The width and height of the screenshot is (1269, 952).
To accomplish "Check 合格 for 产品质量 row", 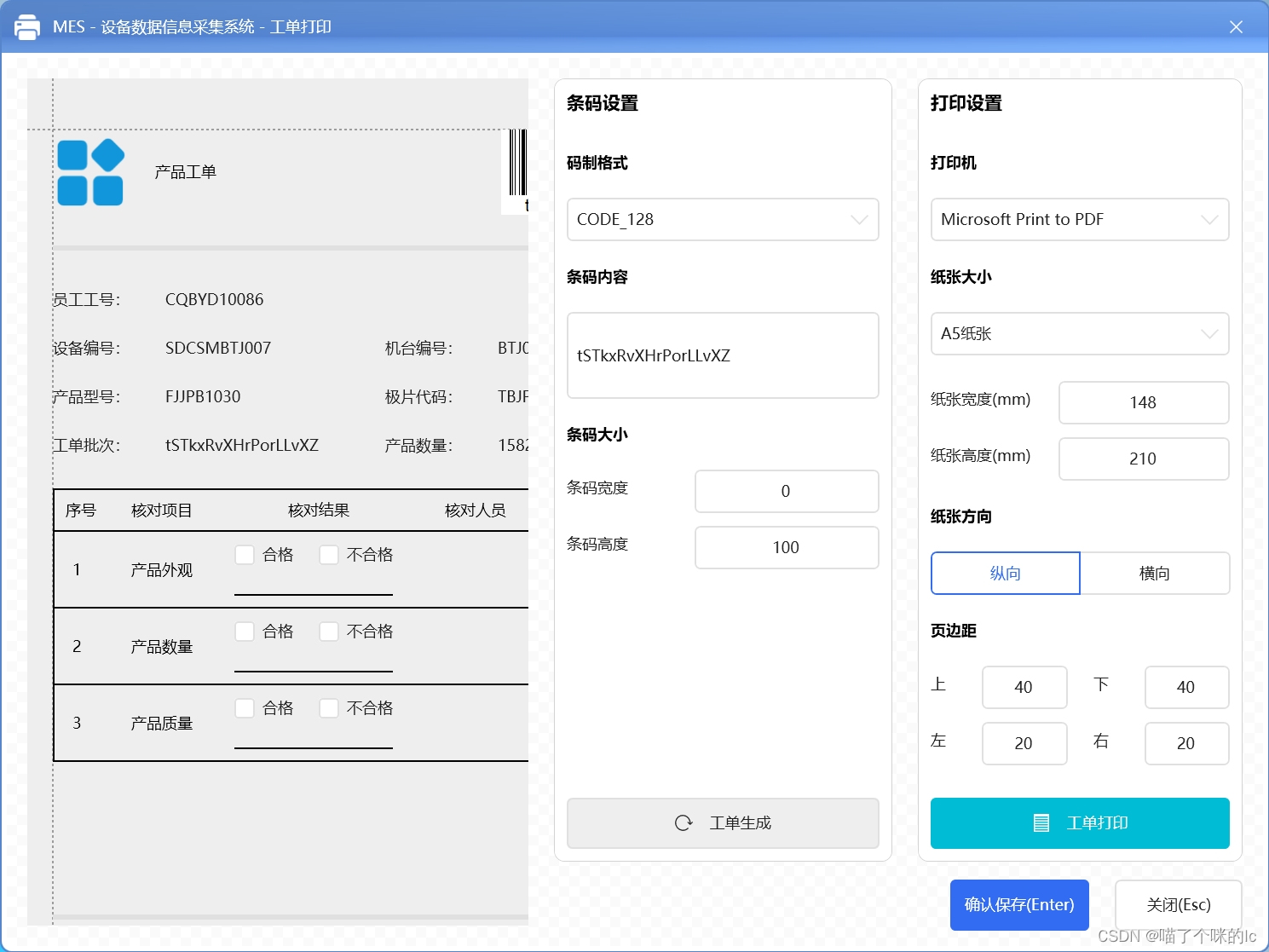I will (x=245, y=708).
